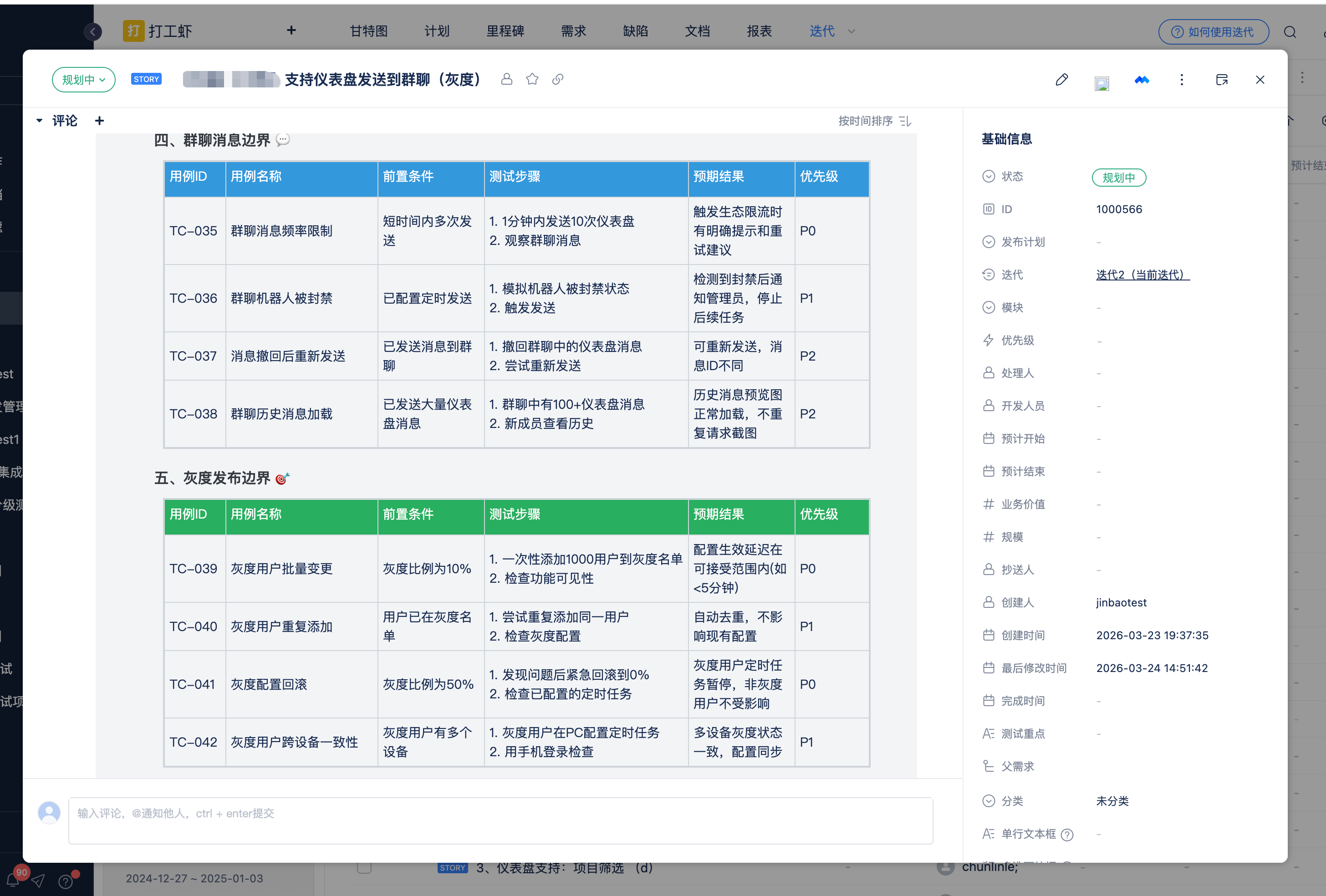This screenshot has height=896, width=1326.
Task: Click the notification bell with 90 badge
Action: tap(14, 880)
